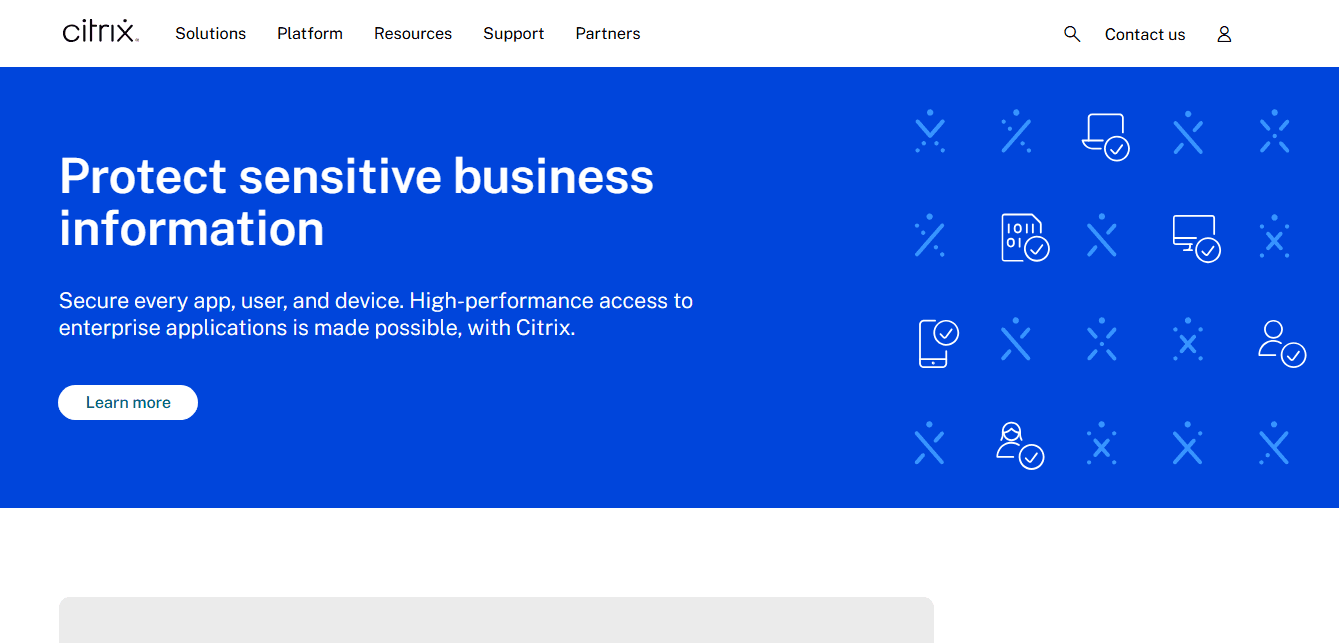Open the search magnifier icon
The height and width of the screenshot is (643, 1339).
tap(1072, 34)
